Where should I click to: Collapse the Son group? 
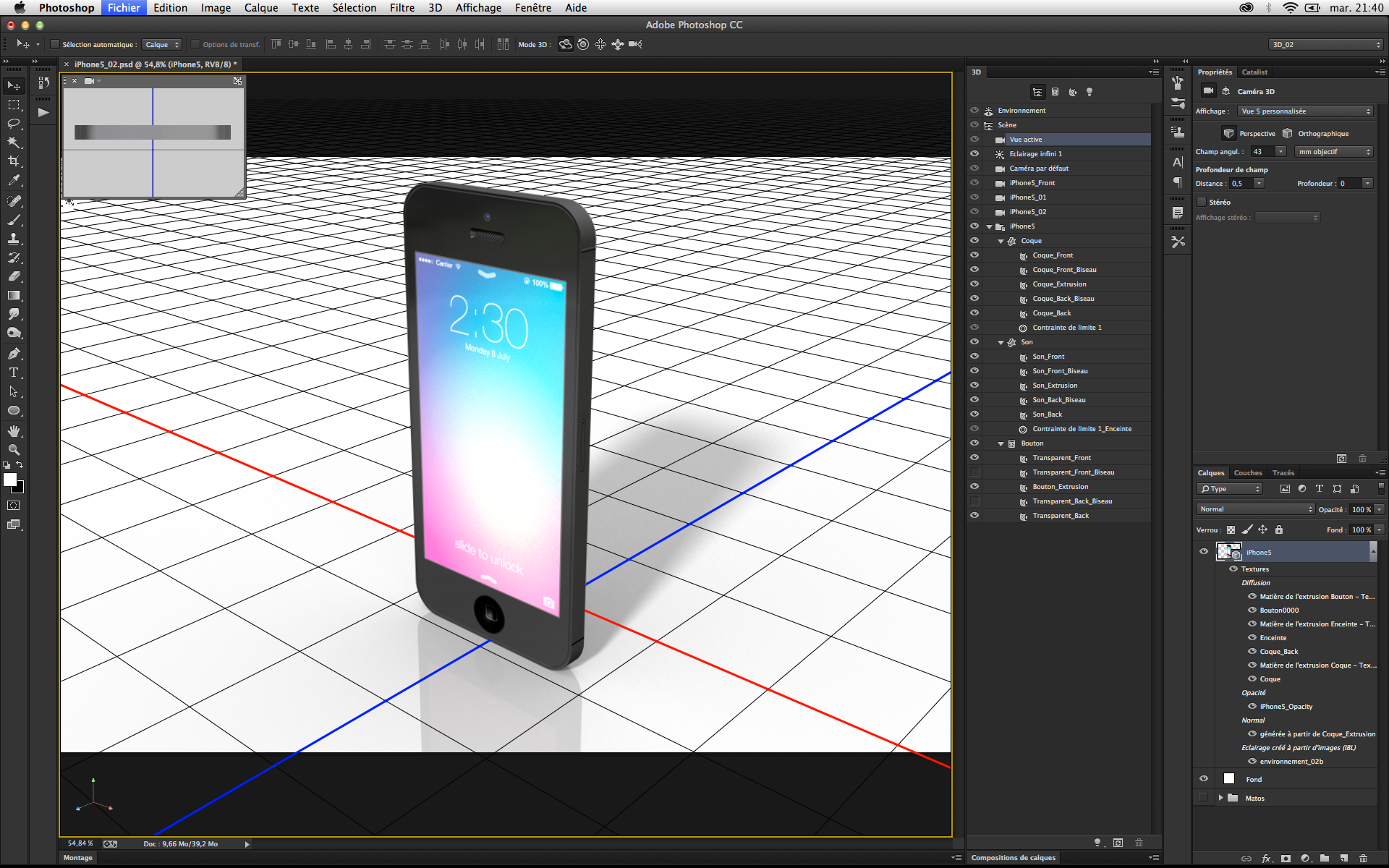[1001, 342]
